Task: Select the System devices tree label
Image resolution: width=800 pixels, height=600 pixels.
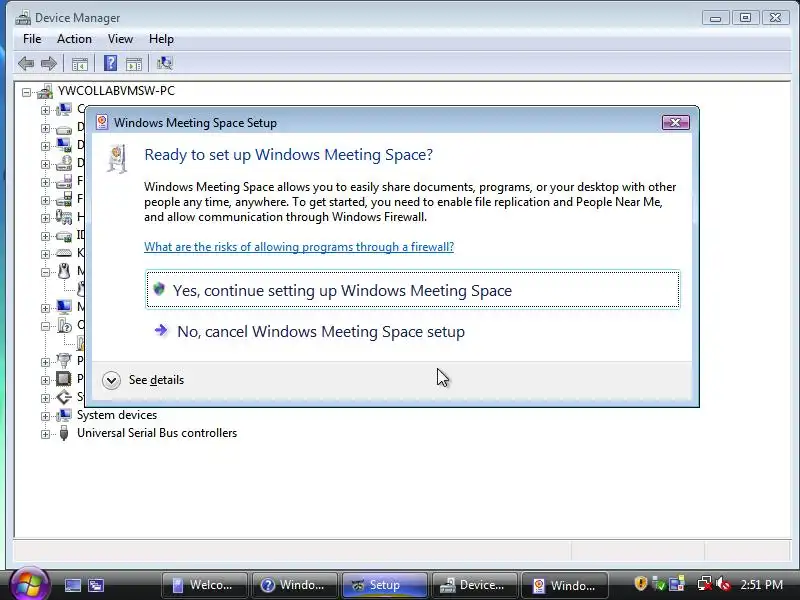Action: (x=117, y=415)
